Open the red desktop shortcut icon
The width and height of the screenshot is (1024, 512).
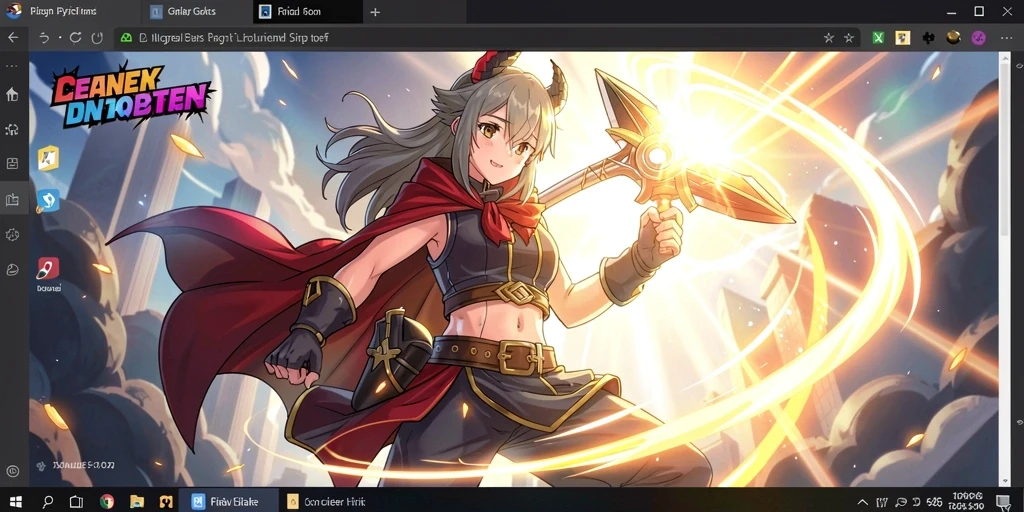pos(48,268)
